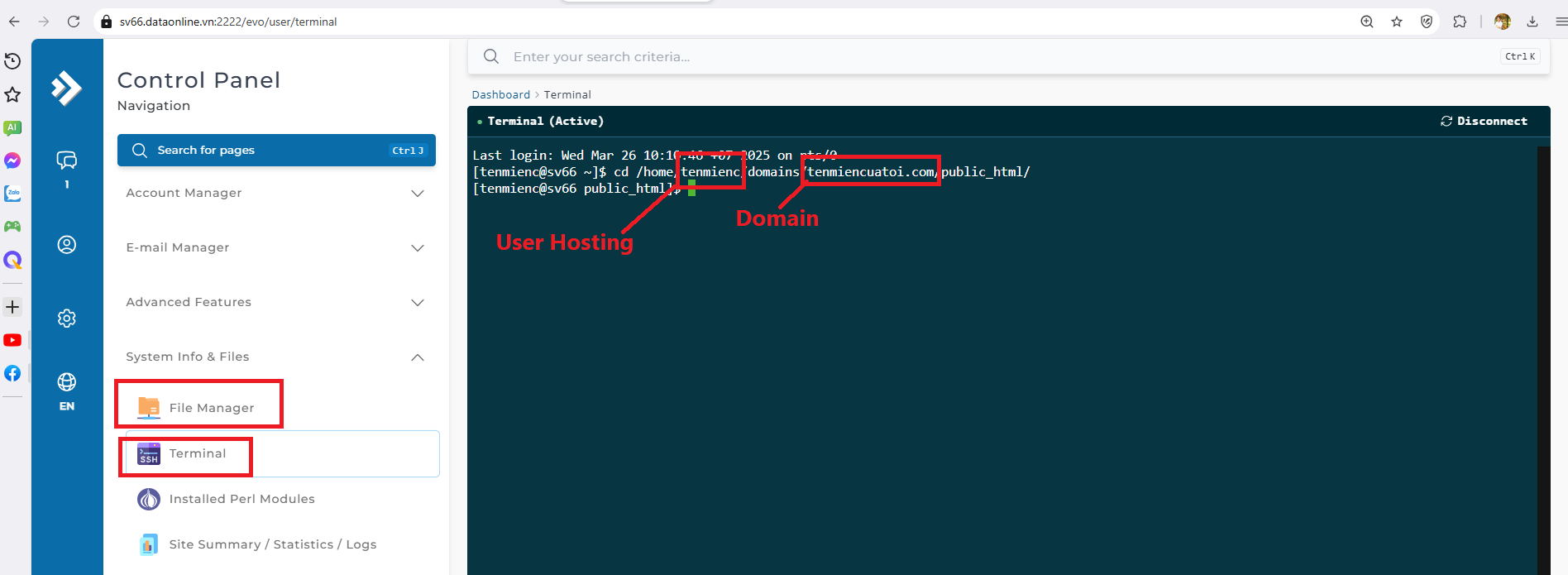Viewport: 1568px width, 575px height.
Task: Open the browser profile avatar
Action: 1503,22
